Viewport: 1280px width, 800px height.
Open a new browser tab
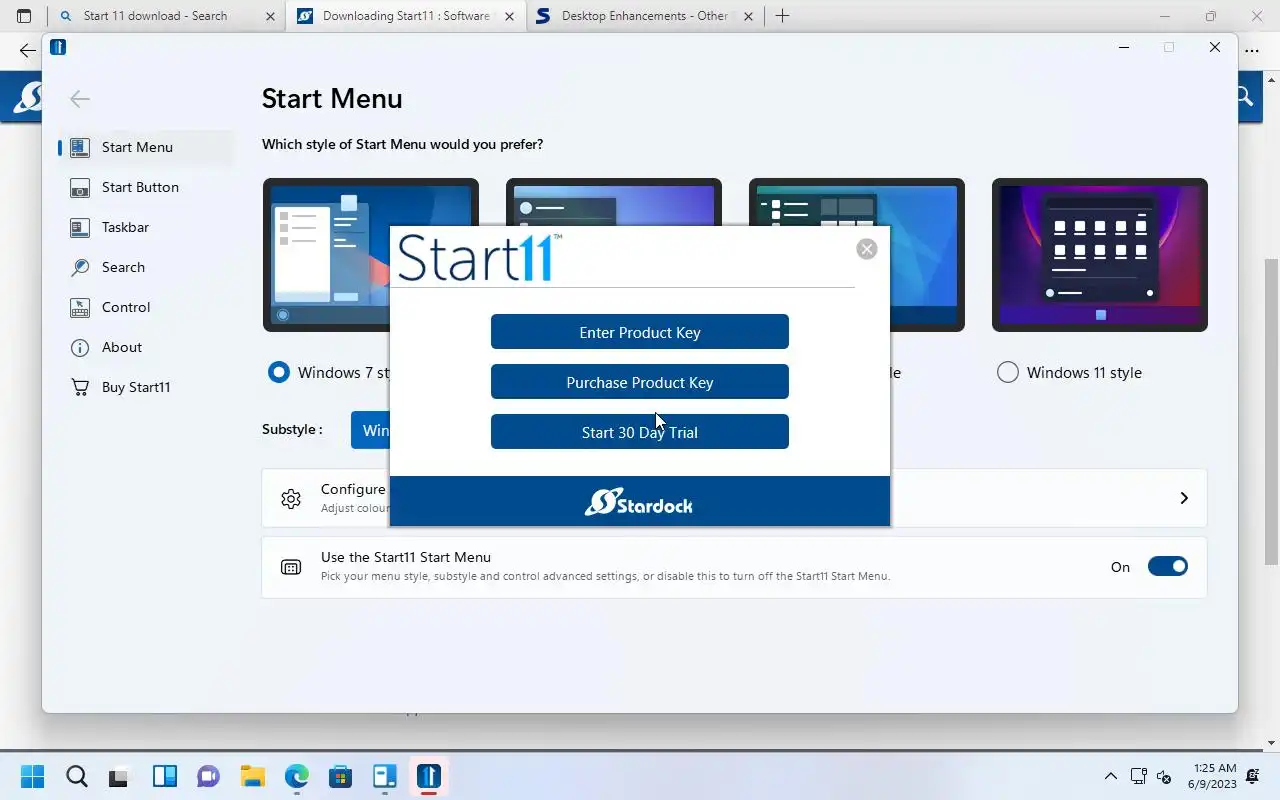(782, 16)
